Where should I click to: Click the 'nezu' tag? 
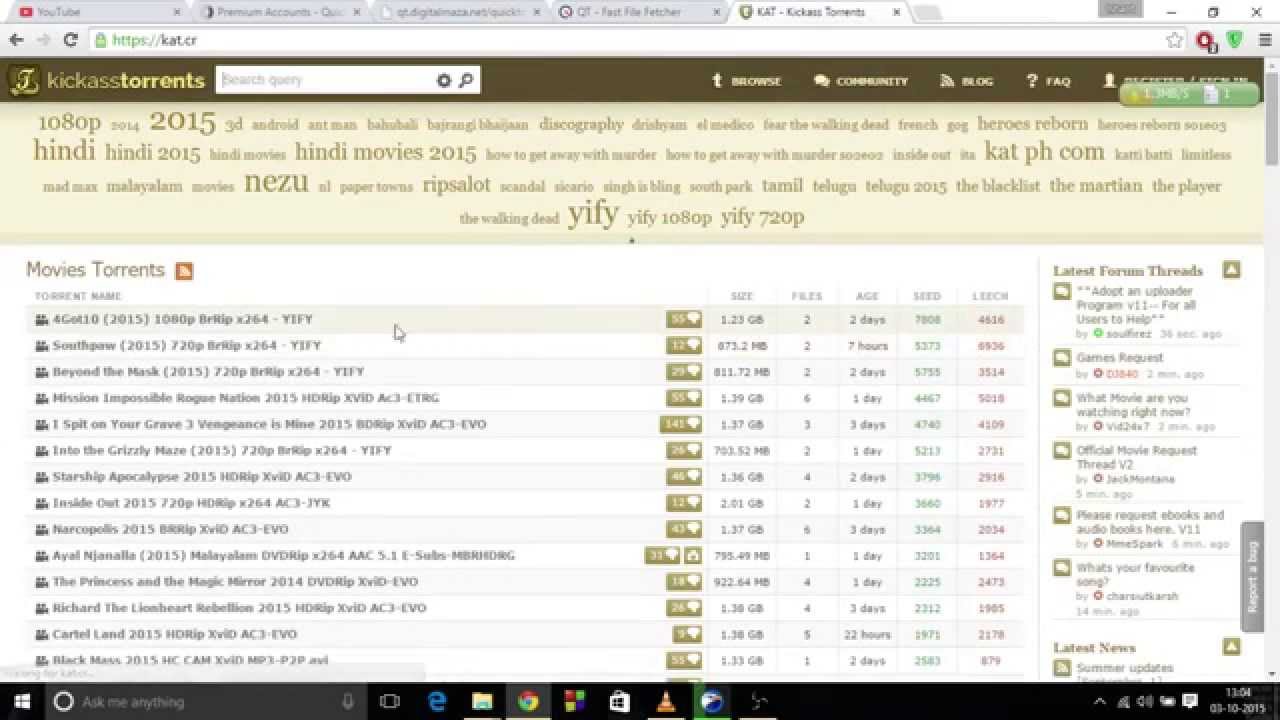[276, 182]
